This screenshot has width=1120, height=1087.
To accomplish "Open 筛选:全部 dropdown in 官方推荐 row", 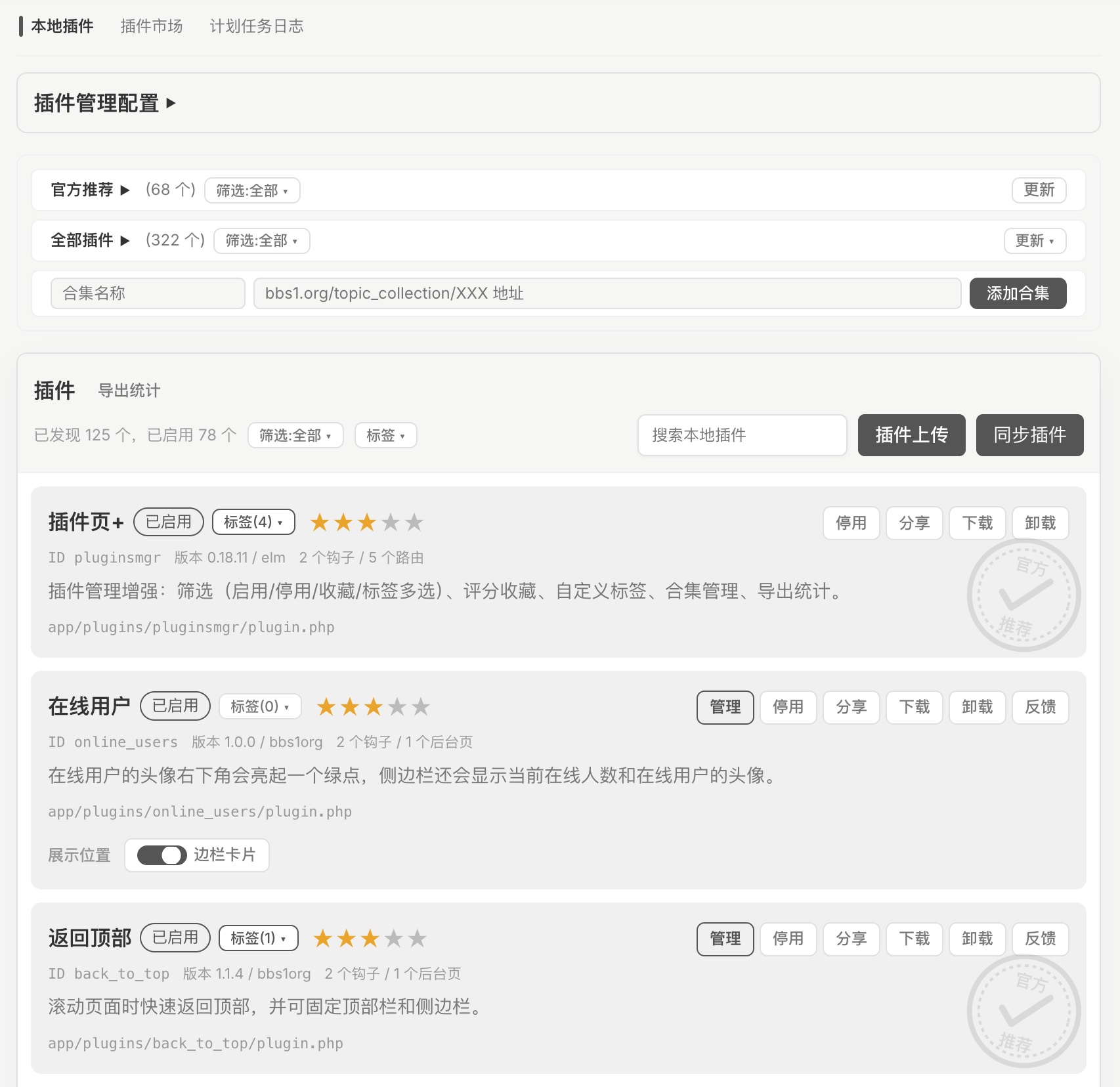I will tap(252, 190).
